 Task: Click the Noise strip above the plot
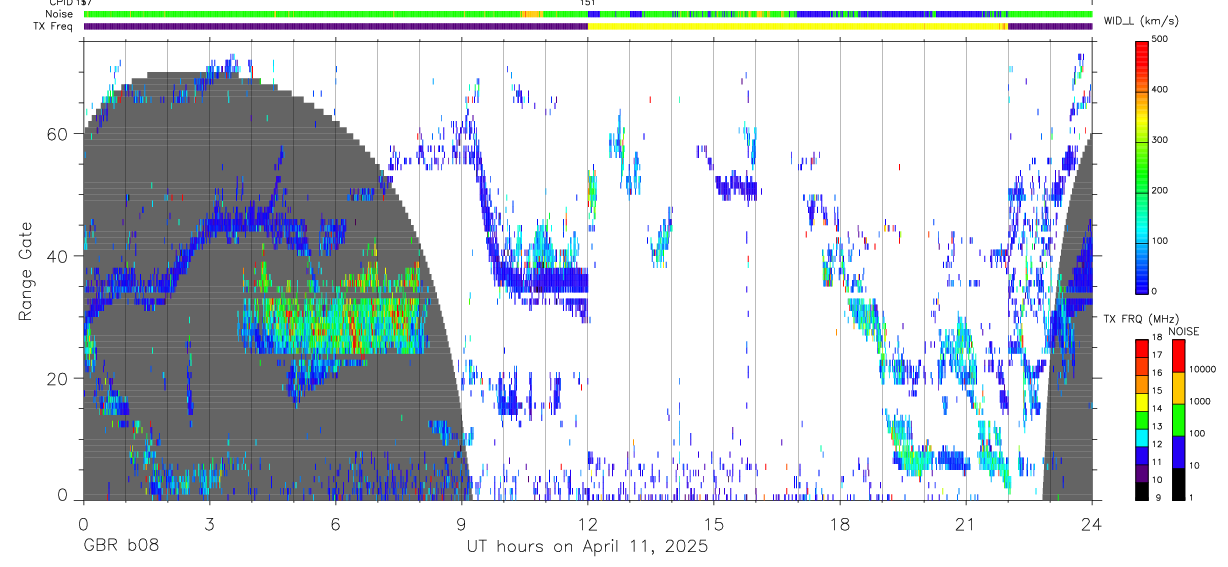point(587,14)
